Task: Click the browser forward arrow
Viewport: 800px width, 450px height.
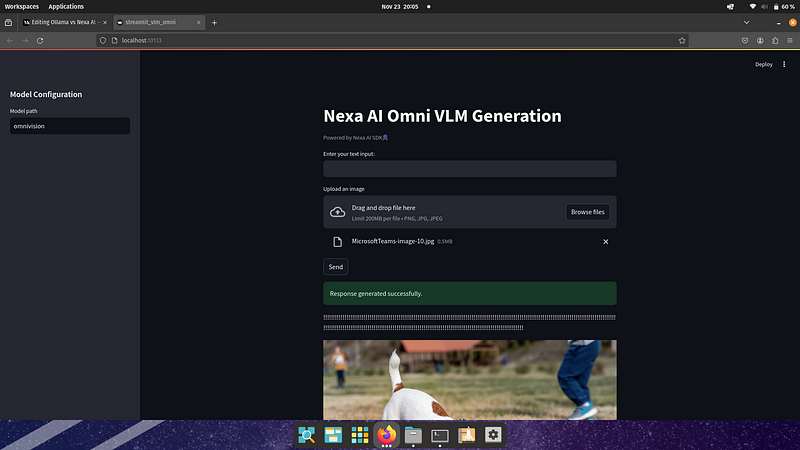Action: point(25,40)
